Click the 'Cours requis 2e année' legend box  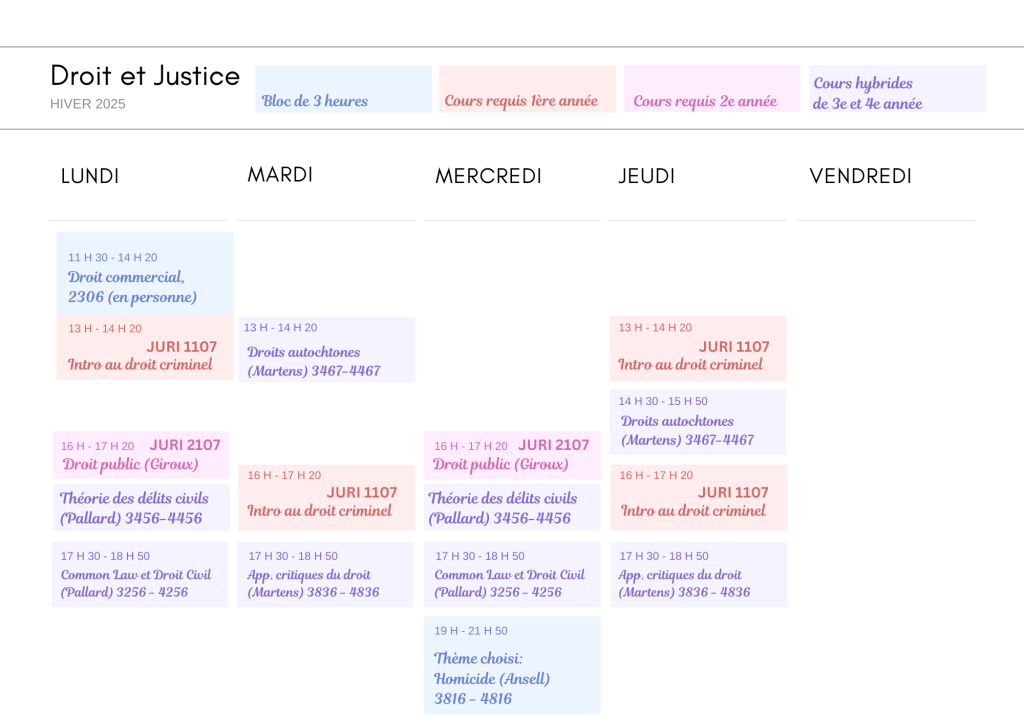pyautogui.click(x=711, y=89)
